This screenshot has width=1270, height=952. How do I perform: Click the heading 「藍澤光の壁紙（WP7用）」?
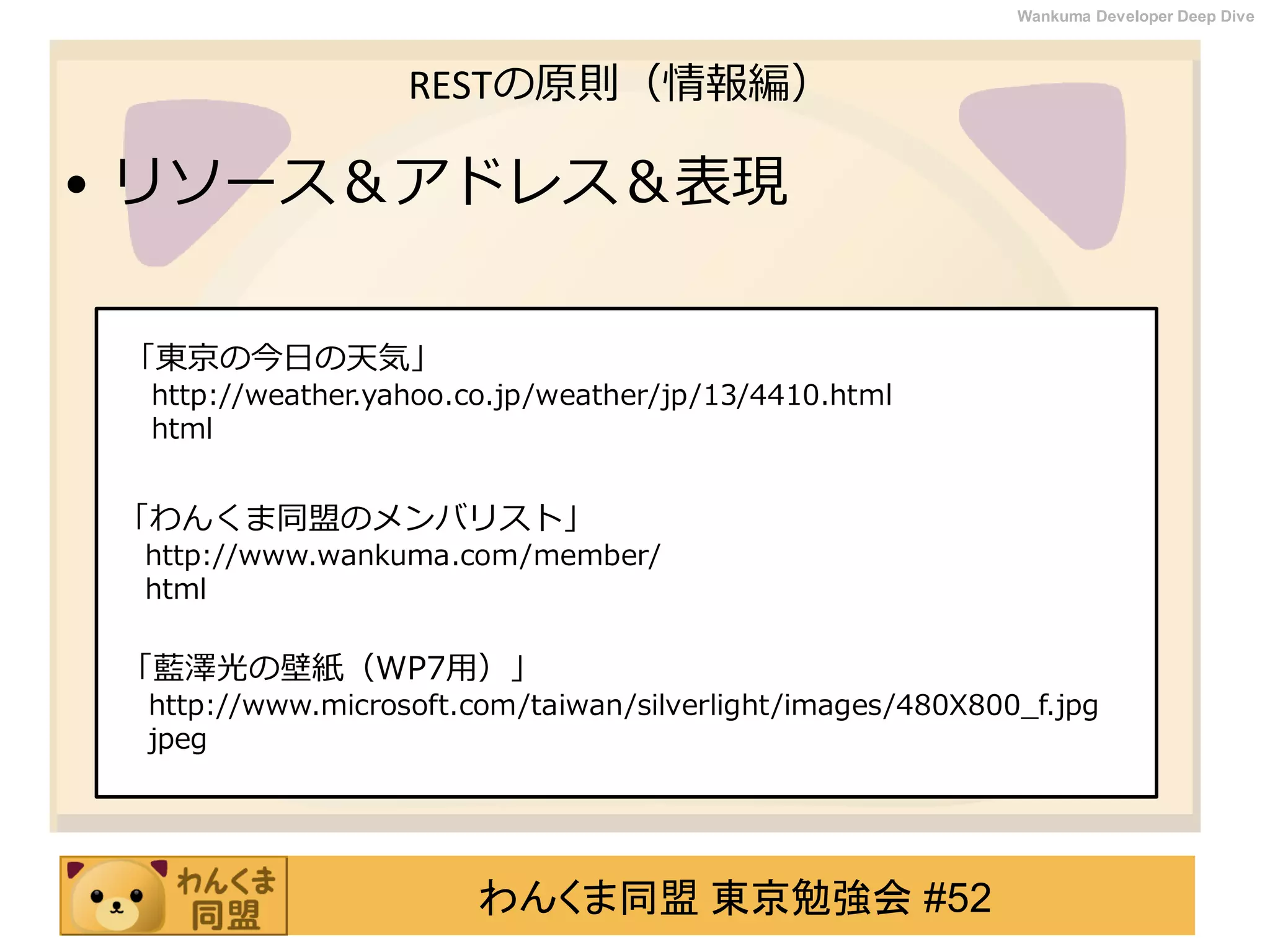coord(331,668)
